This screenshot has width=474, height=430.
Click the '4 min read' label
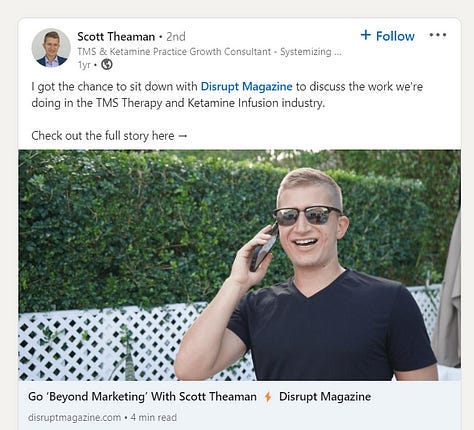coord(154,417)
